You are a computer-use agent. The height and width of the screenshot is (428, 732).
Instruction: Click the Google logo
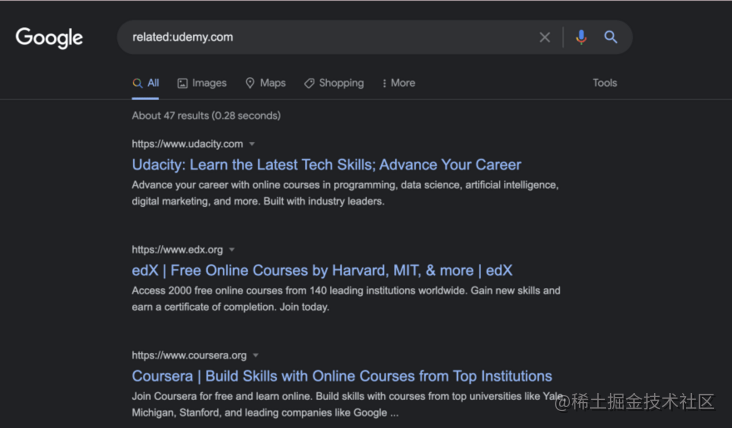[49, 37]
